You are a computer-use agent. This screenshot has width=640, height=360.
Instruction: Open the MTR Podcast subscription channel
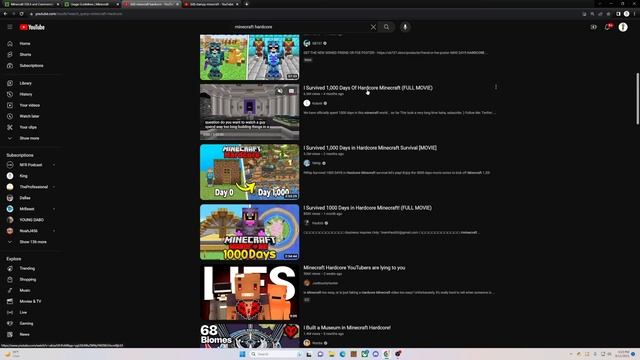(31, 164)
